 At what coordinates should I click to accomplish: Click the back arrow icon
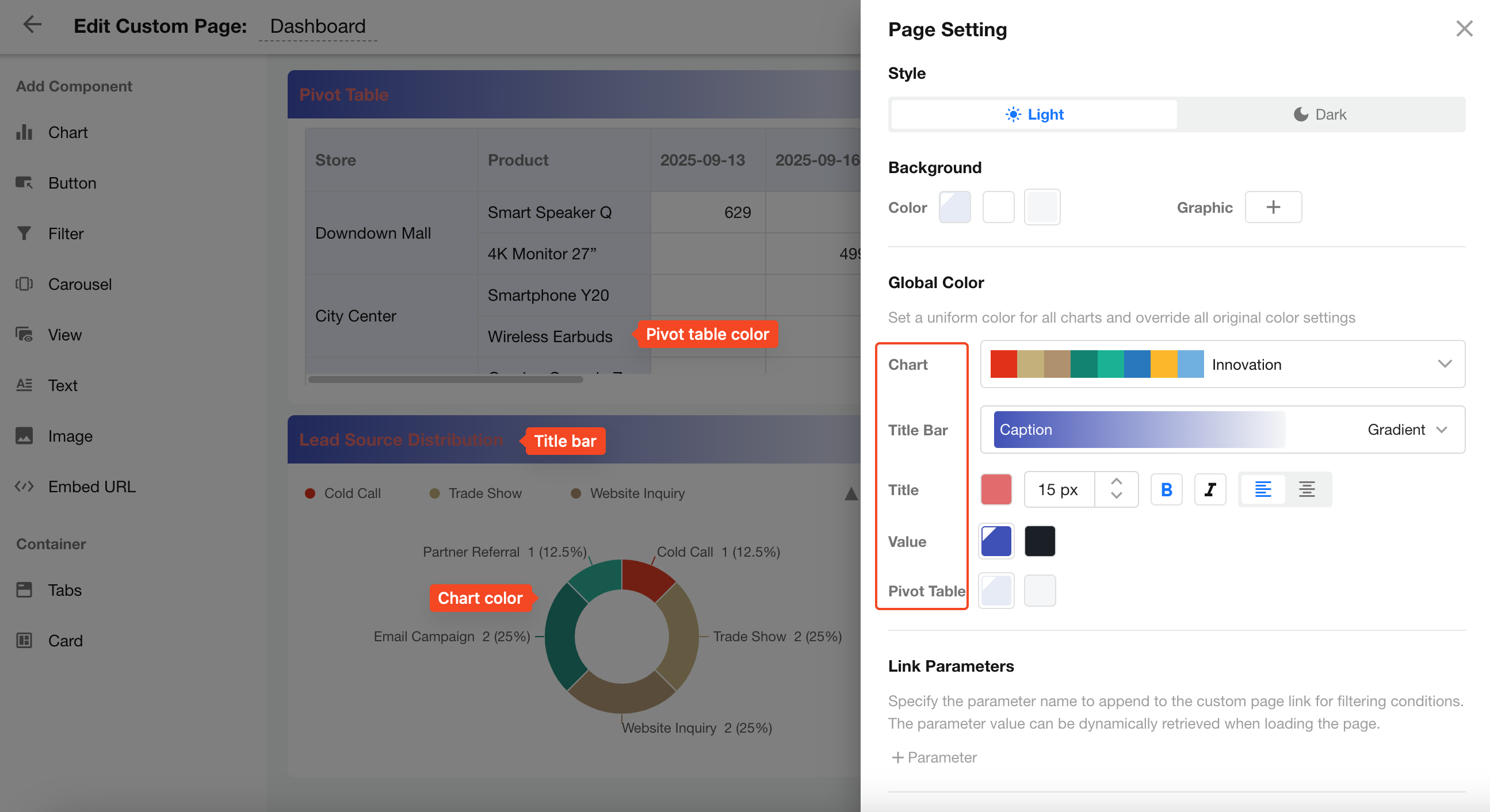32,24
